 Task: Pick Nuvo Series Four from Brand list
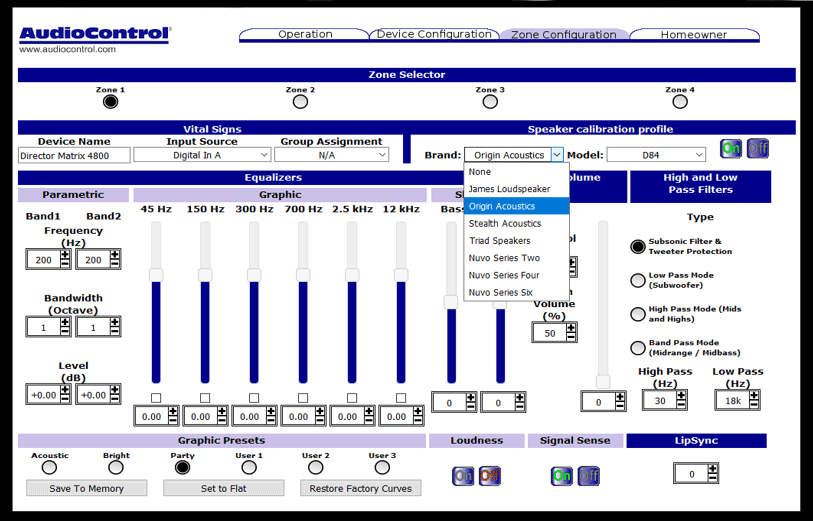coord(516,275)
